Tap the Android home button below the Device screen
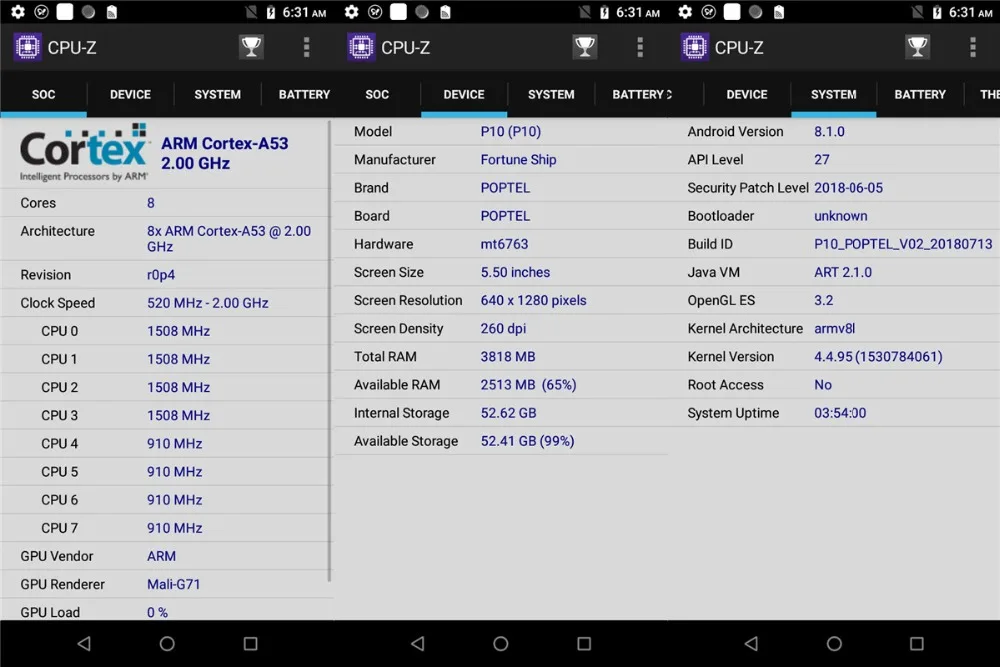Image resolution: width=1000 pixels, height=667 pixels. tap(501, 644)
